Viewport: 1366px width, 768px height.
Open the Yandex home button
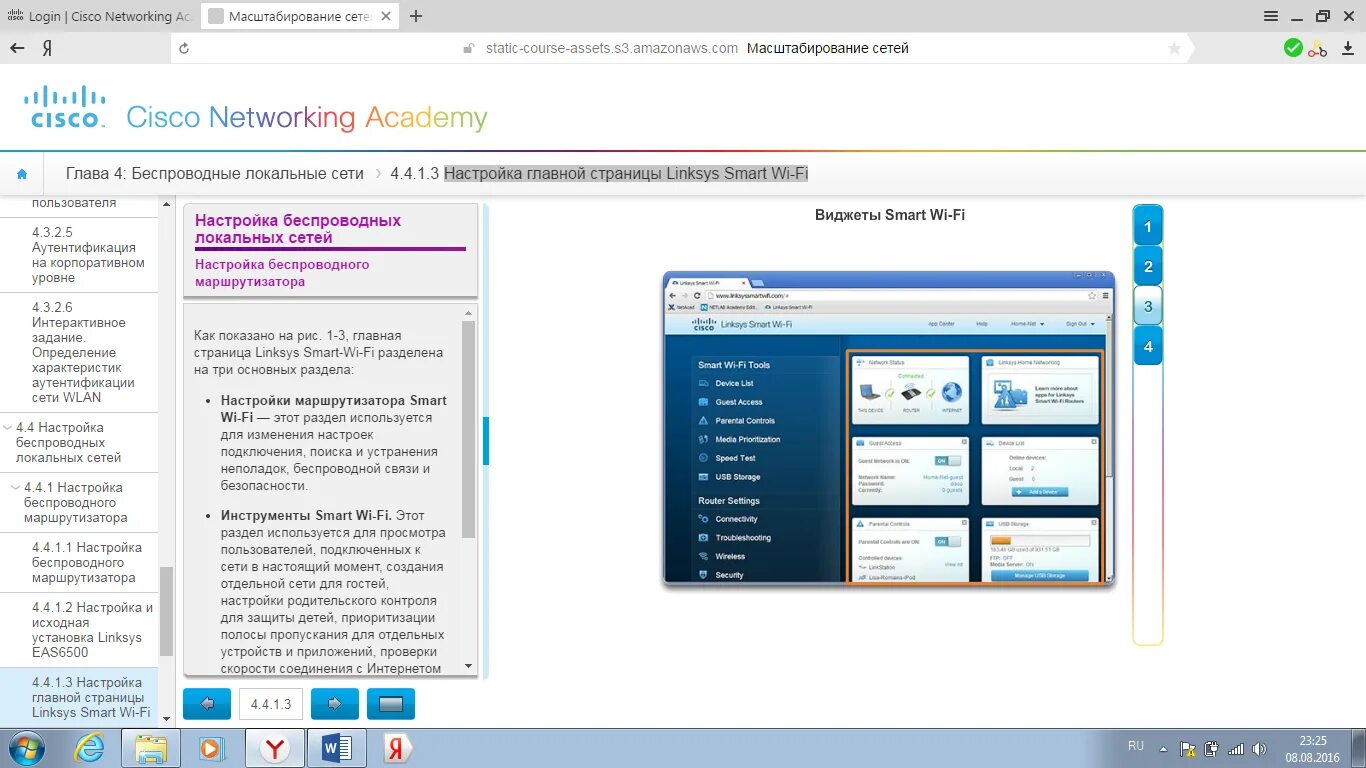pyautogui.click(x=47, y=48)
